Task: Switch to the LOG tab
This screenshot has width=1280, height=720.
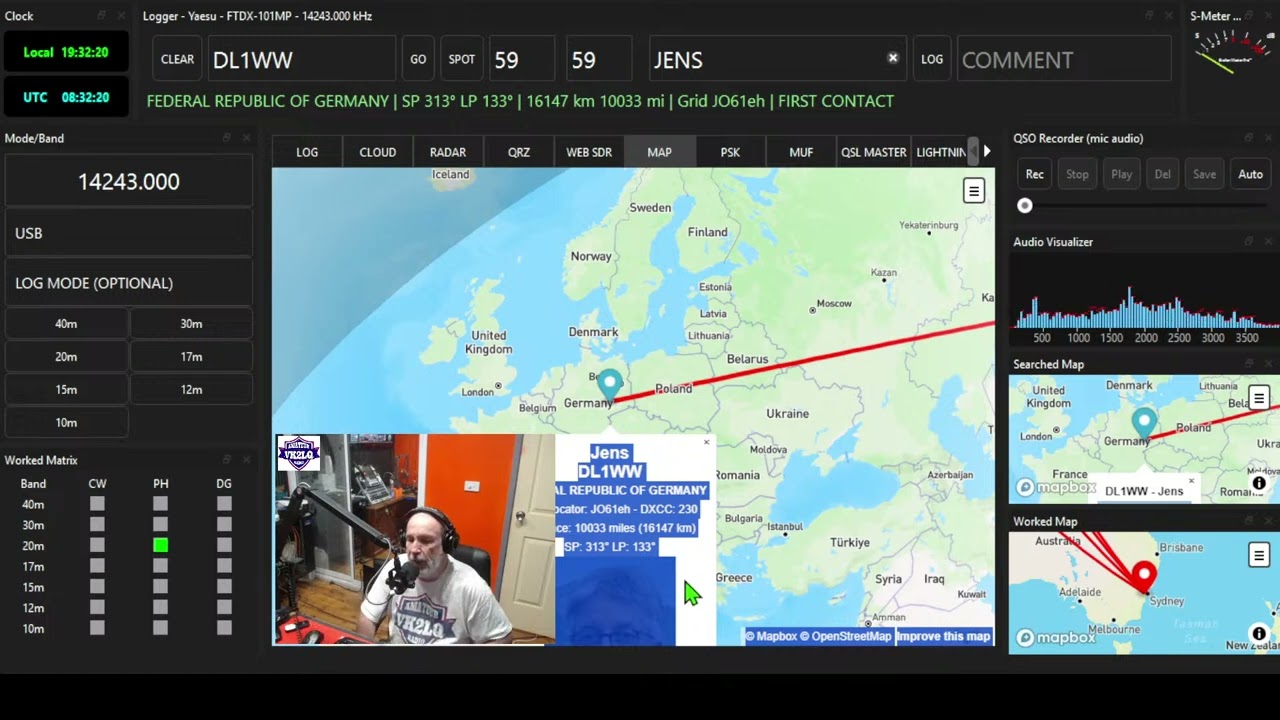Action: pos(307,152)
